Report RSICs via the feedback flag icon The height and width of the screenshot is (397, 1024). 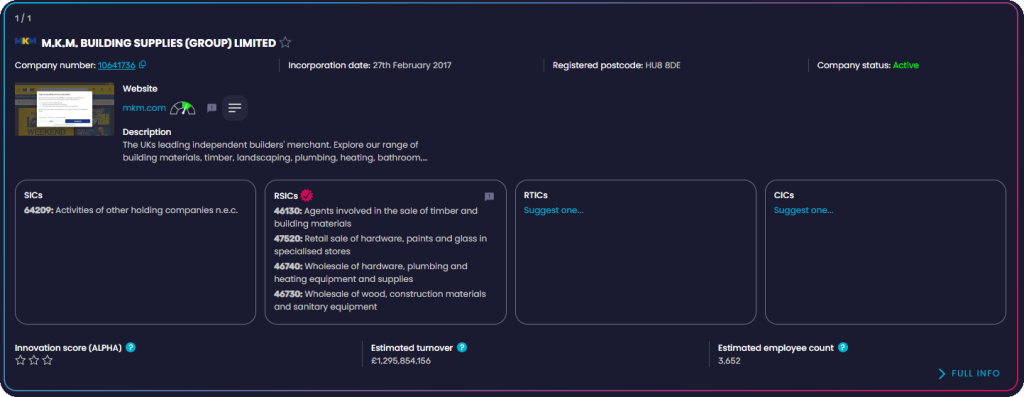tap(489, 197)
